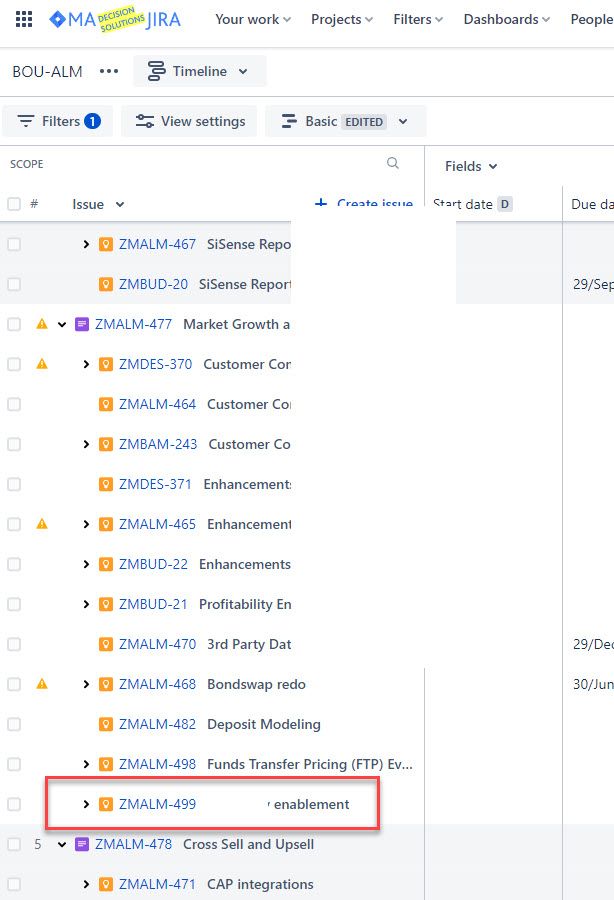
Task: Check the box for ZMALM-478 row
Action: pos(14,844)
